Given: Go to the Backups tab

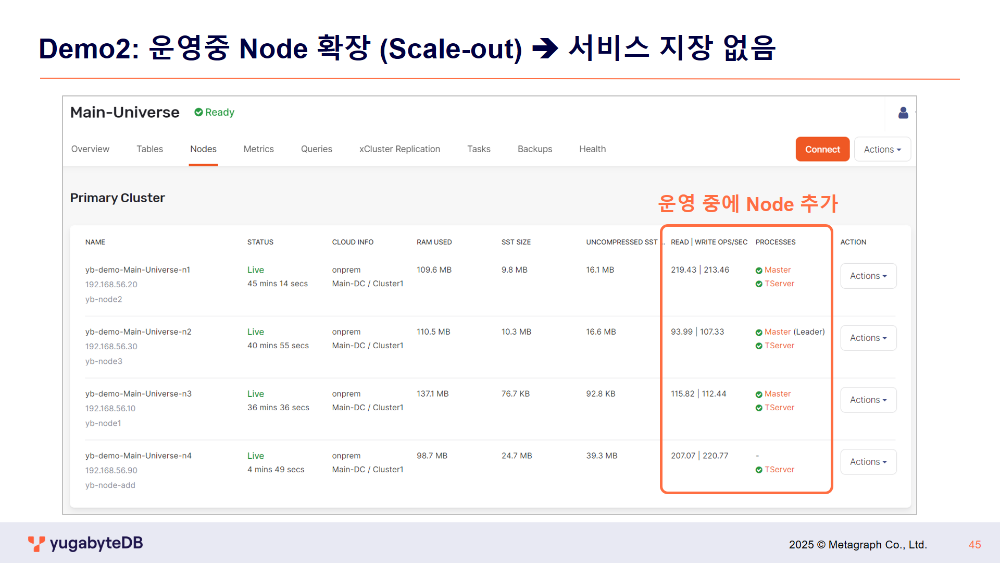Looking at the screenshot, I should click(x=535, y=149).
